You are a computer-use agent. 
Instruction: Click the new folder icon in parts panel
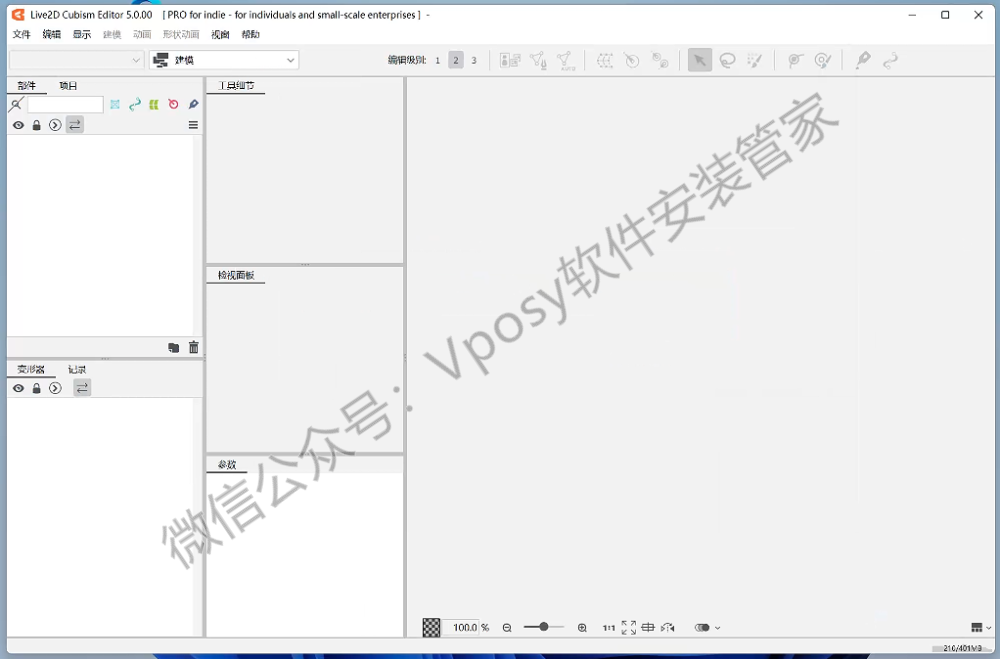173,348
